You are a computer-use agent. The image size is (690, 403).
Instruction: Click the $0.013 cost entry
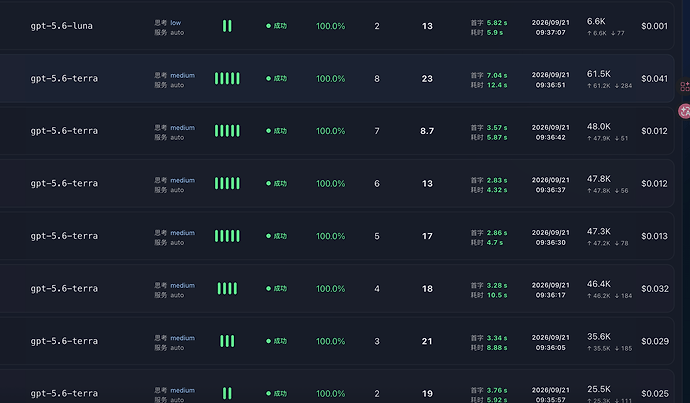coord(654,236)
